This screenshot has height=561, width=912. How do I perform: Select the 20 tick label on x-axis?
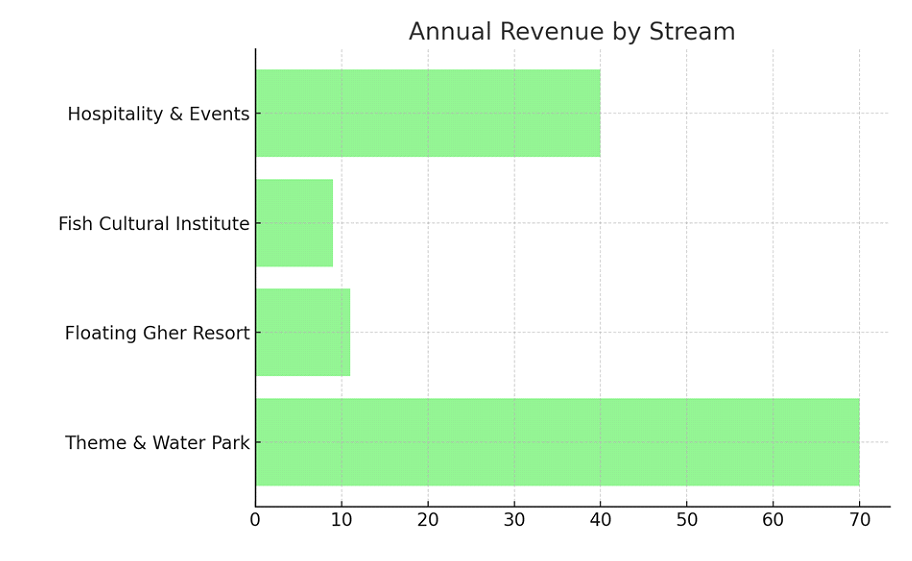(x=428, y=520)
